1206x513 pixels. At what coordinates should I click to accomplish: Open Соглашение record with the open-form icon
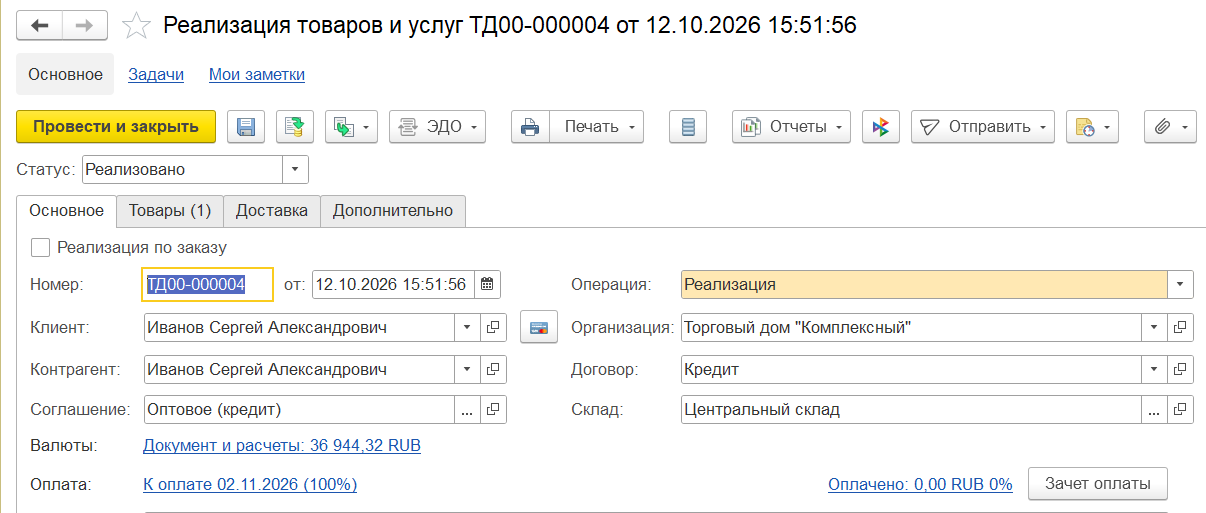point(494,409)
